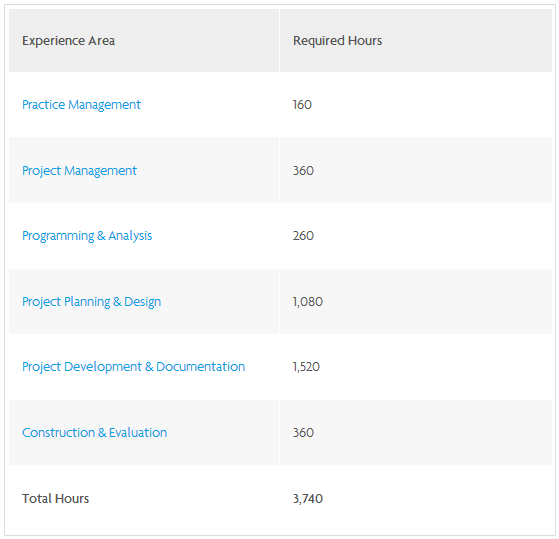Open Project Development & Documentation link
Image resolution: width=559 pixels, height=539 pixels.
[x=133, y=367]
